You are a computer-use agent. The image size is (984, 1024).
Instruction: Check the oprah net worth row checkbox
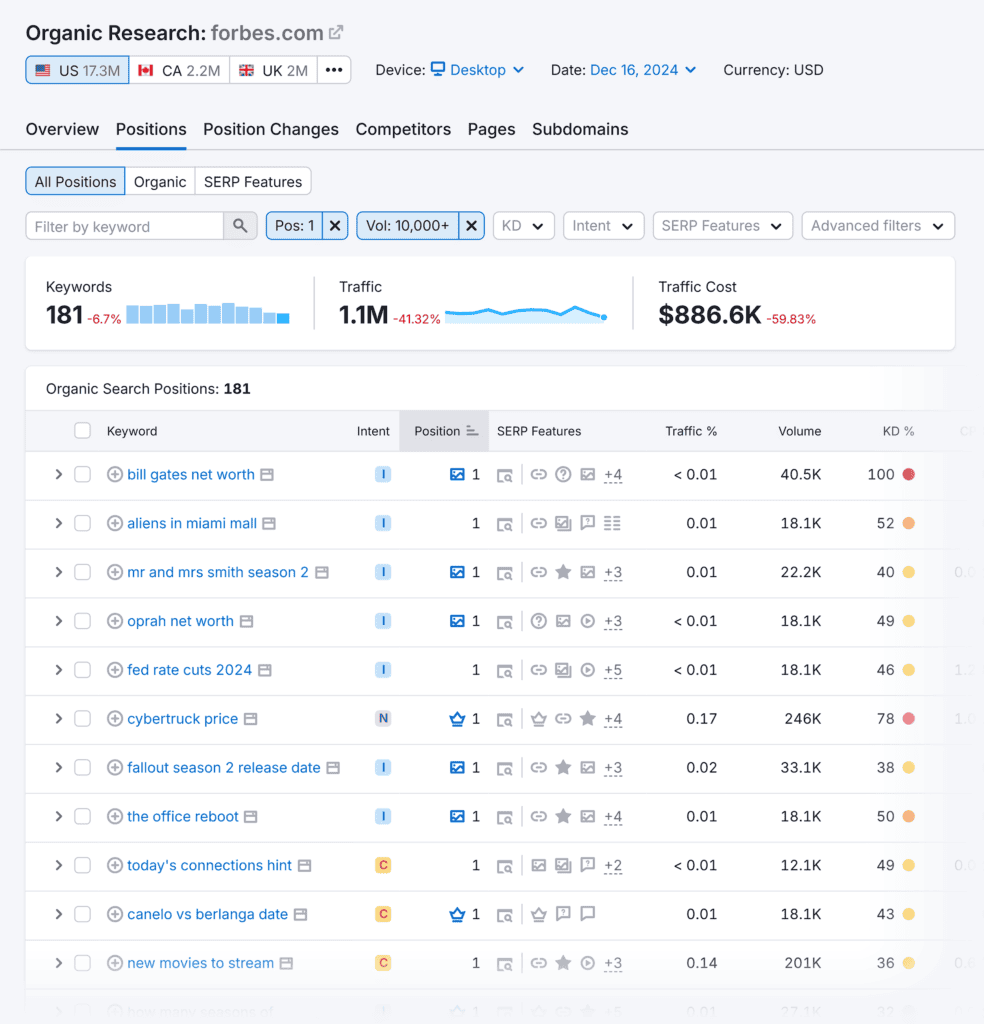click(x=82, y=621)
